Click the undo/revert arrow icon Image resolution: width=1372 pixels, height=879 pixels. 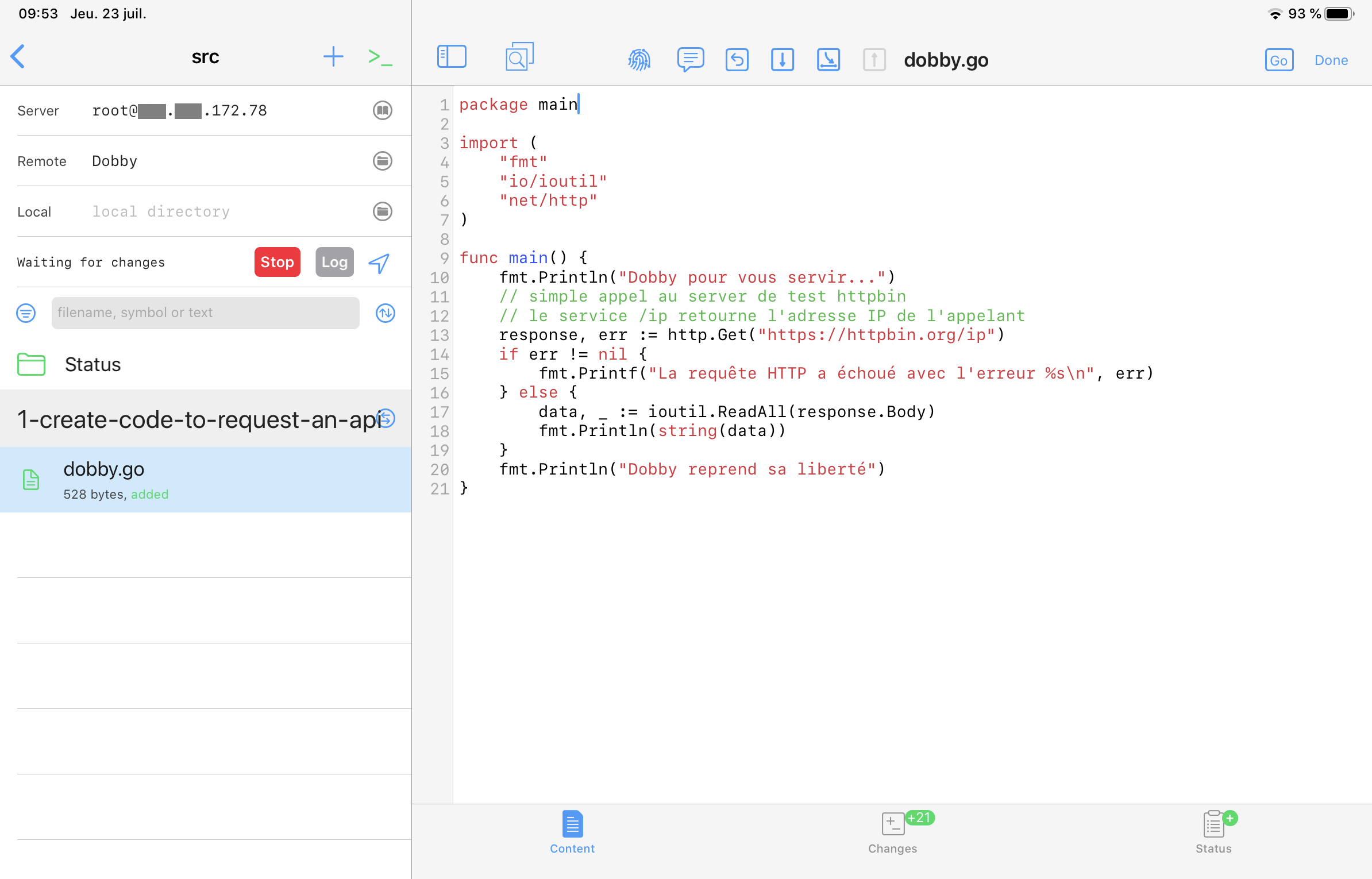coord(737,60)
